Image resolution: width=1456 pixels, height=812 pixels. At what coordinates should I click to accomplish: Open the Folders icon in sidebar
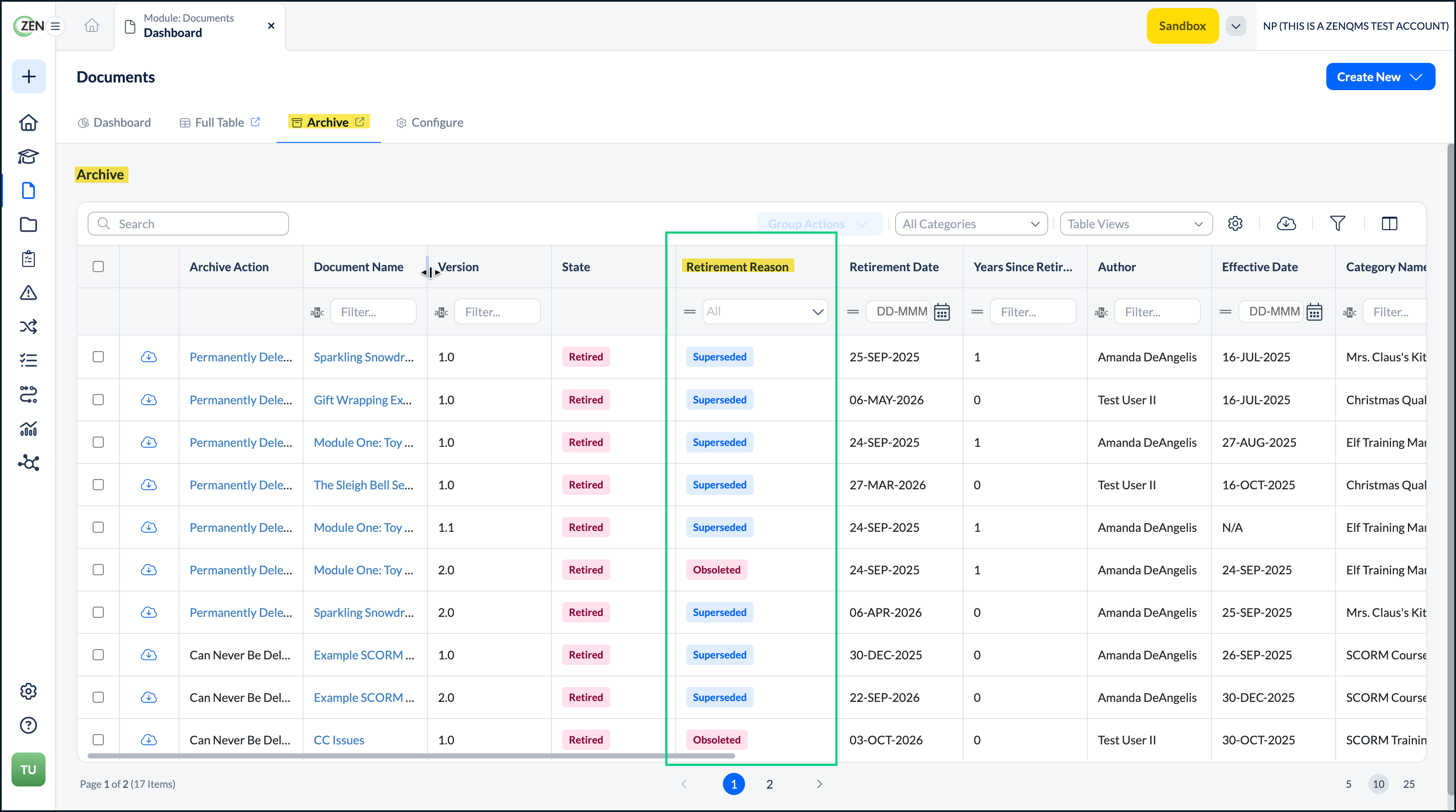click(x=28, y=224)
